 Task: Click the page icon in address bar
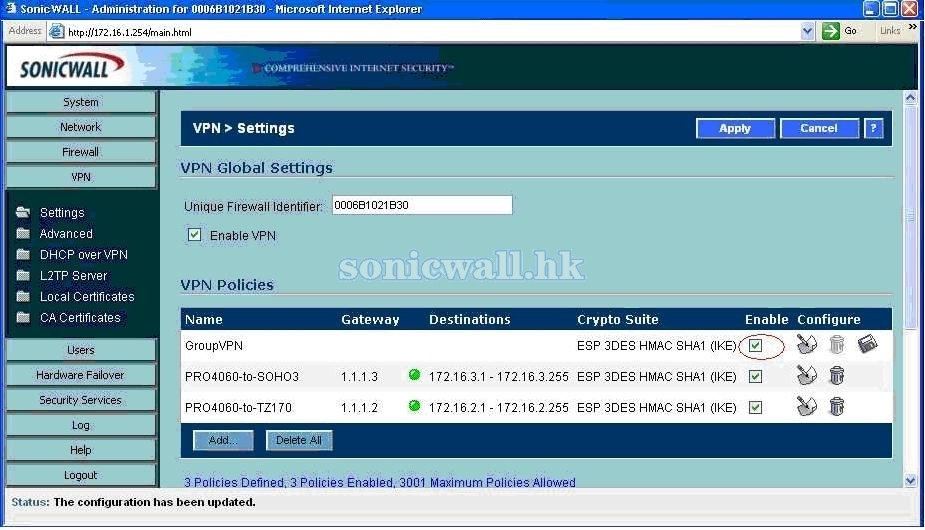56,31
